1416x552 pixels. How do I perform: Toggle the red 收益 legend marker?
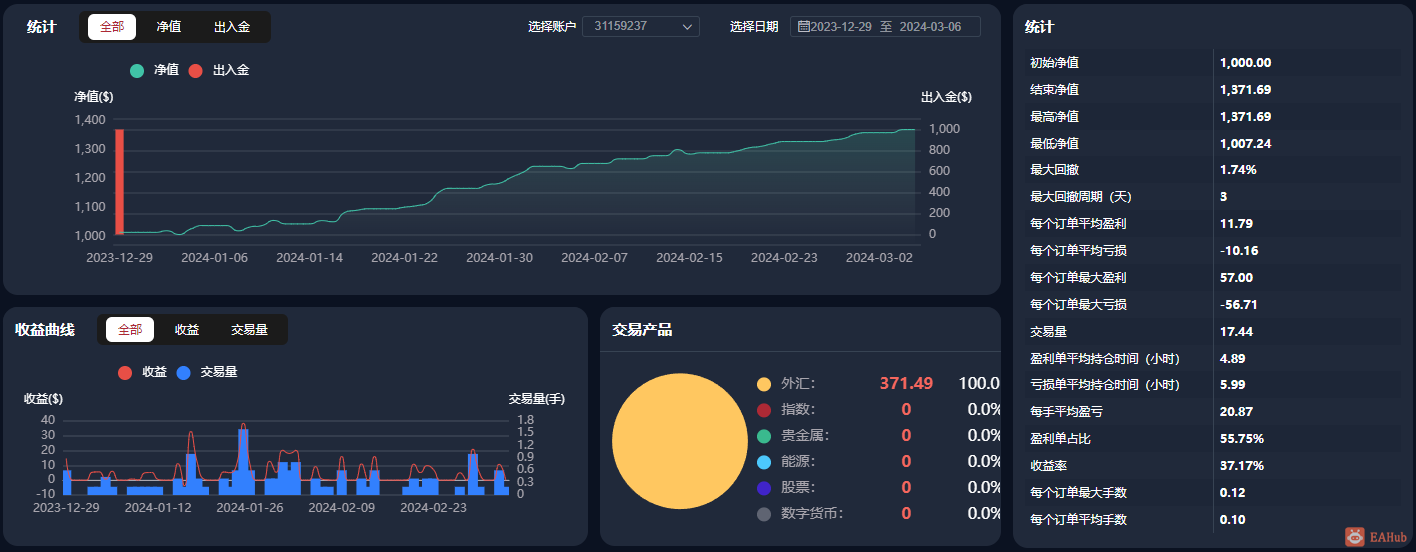(x=125, y=372)
